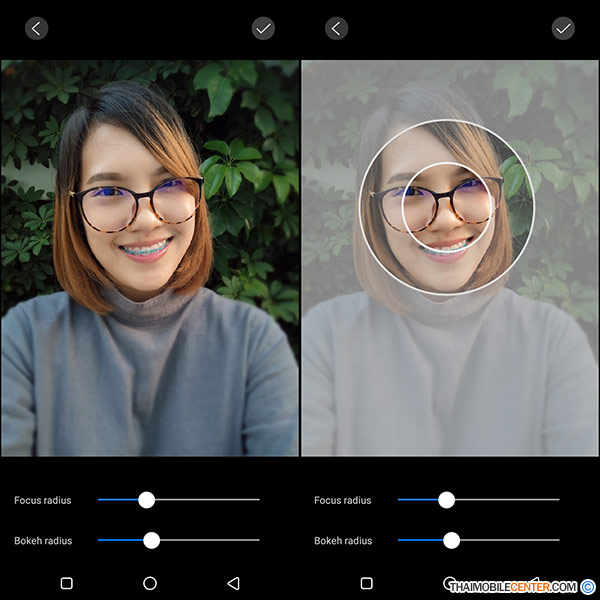Image resolution: width=600 pixels, height=600 pixels.
Task: Click 'Bokeh radius' label in right screen
Action: coord(343,541)
